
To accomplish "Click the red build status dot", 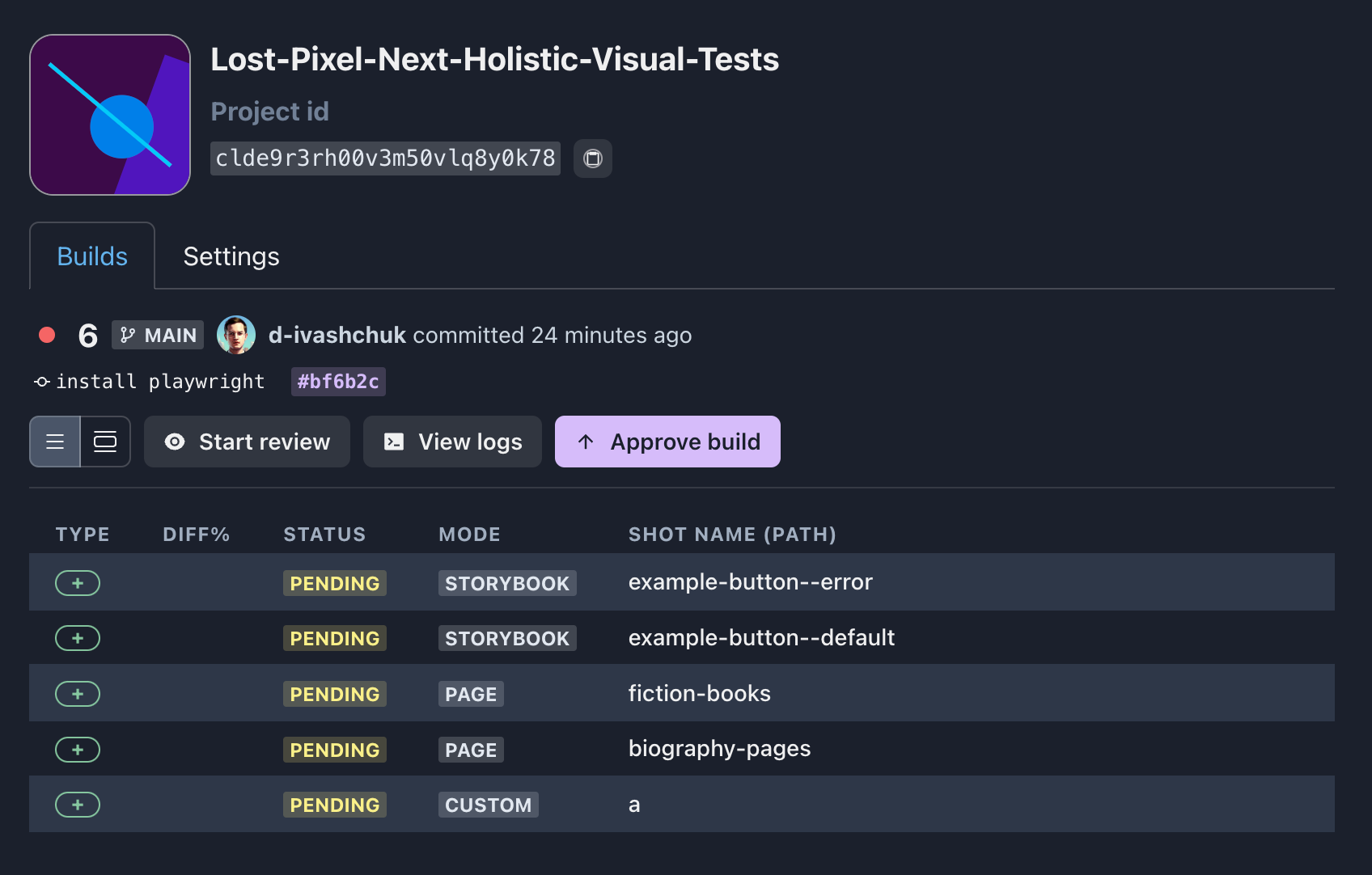I will 47,335.
